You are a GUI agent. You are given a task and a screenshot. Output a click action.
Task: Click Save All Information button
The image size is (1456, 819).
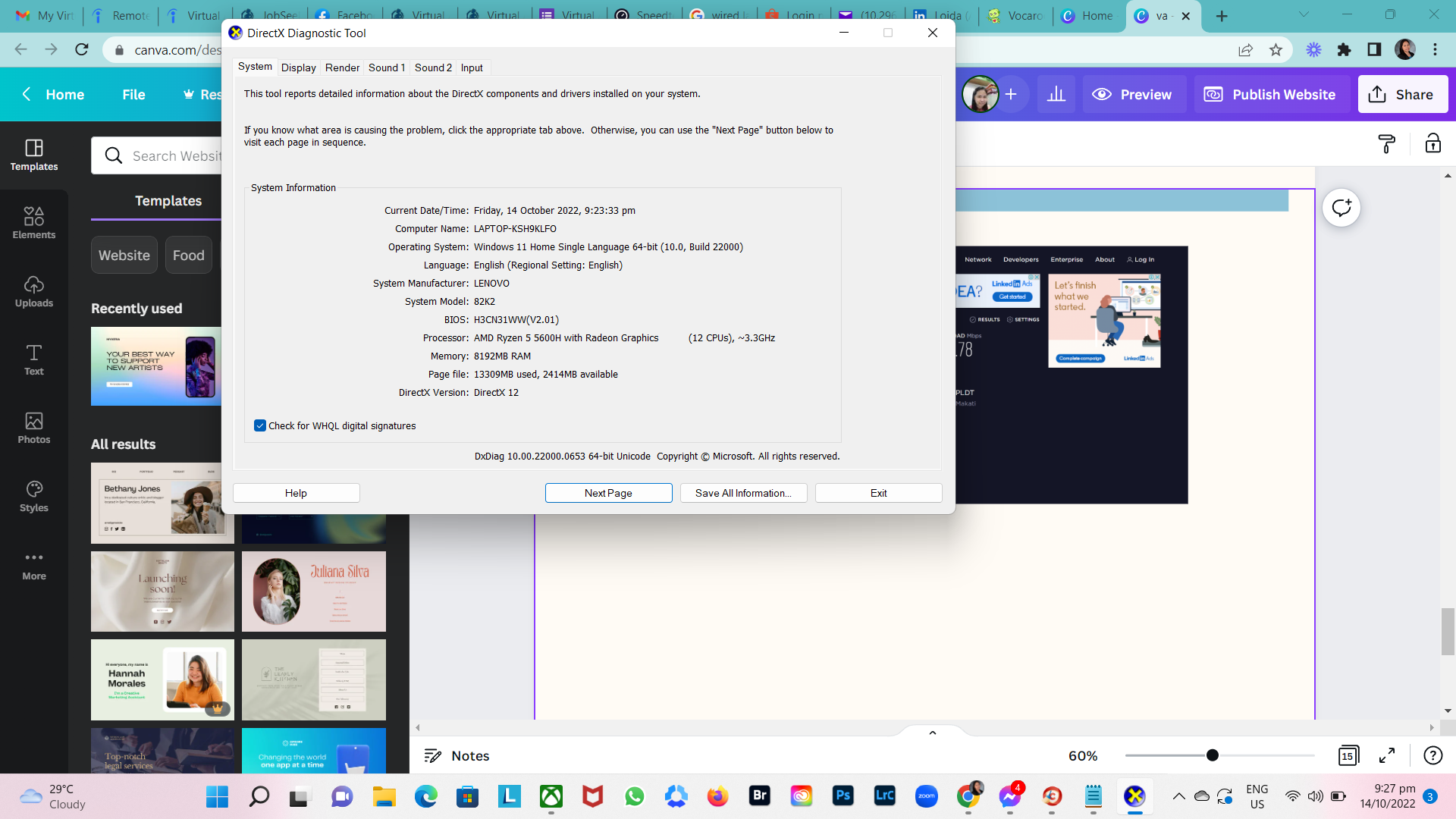tap(743, 493)
